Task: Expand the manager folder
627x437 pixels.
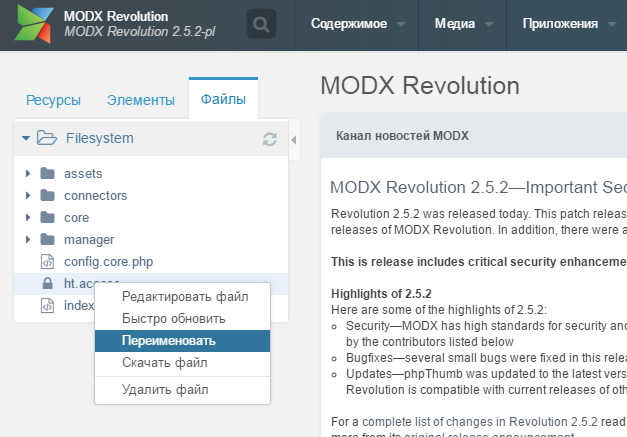Action: [28, 239]
